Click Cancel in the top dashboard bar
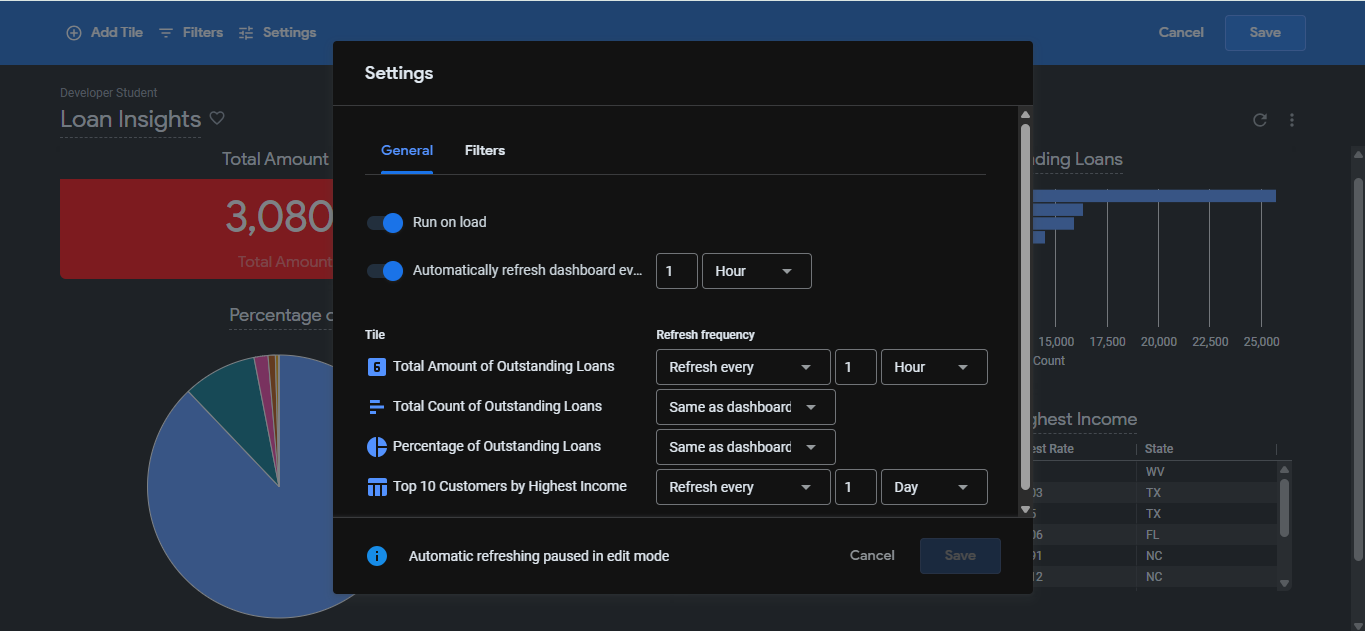Viewport: 1365px width, 631px height. tap(1181, 33)
